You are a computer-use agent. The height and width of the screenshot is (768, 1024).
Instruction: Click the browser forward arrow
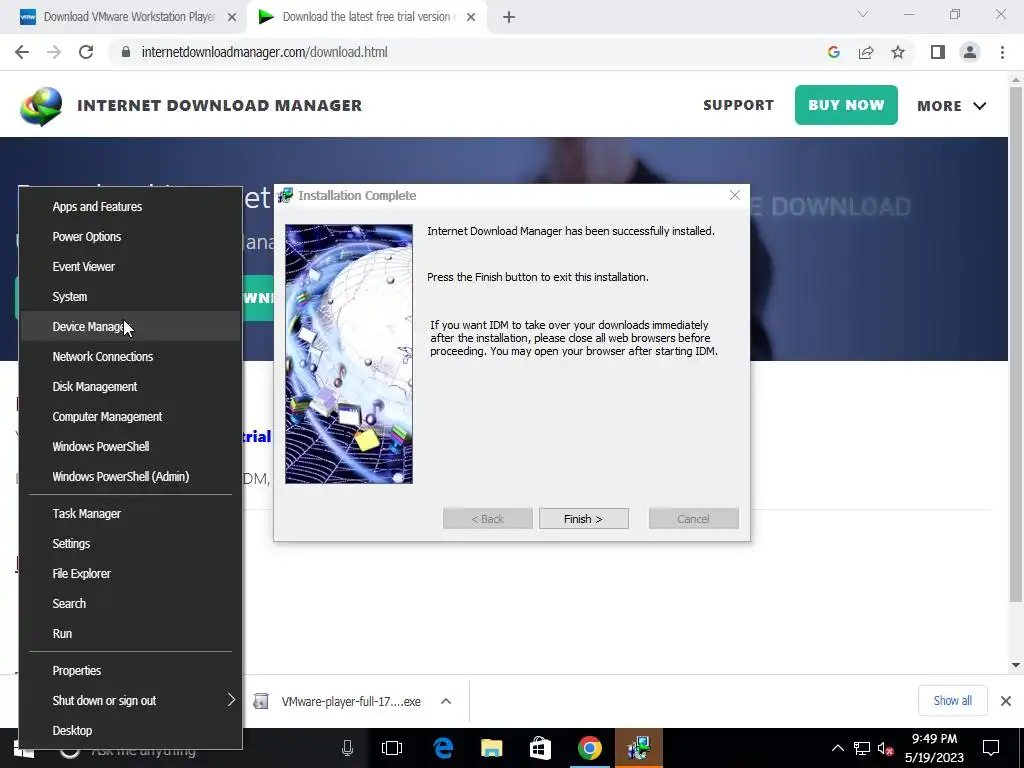pos(54,52)
